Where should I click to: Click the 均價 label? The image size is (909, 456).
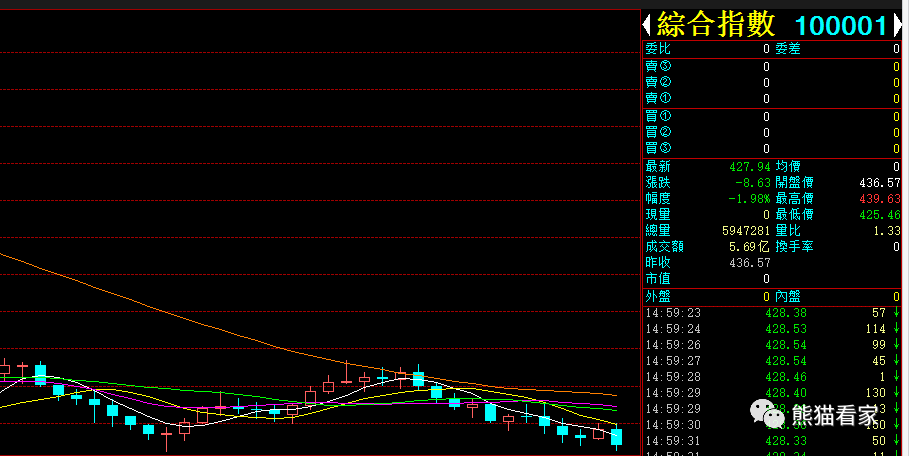click(x=788, y=167)
